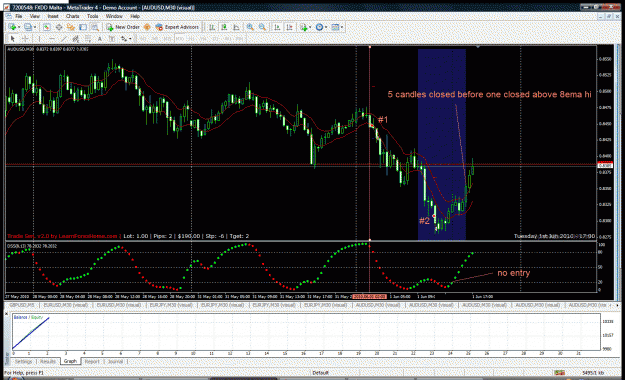Select the Tester Graph tab

click(70, 361)
